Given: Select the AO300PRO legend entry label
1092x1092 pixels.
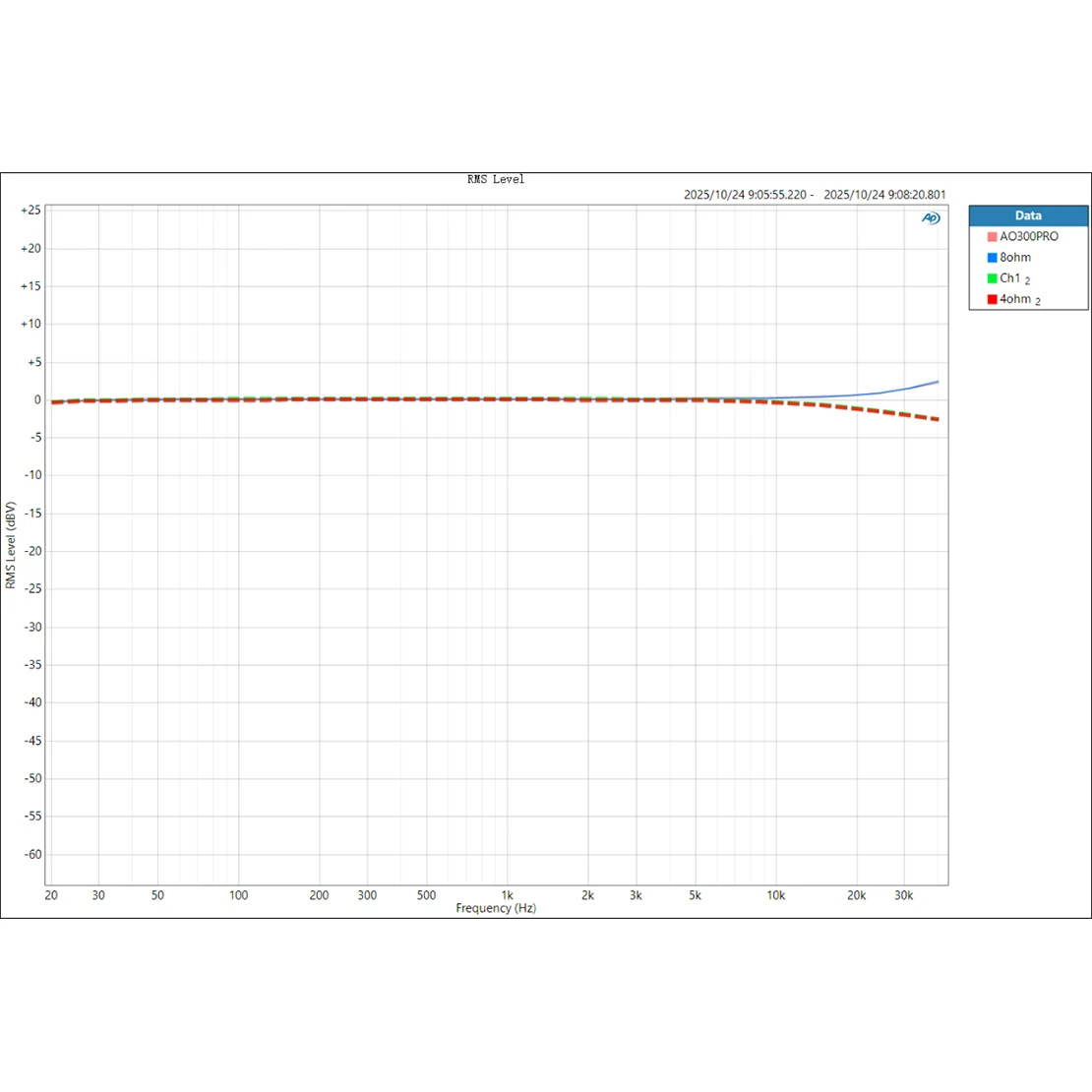Looking at the screenshot, I should click(x=1029, y=237).
